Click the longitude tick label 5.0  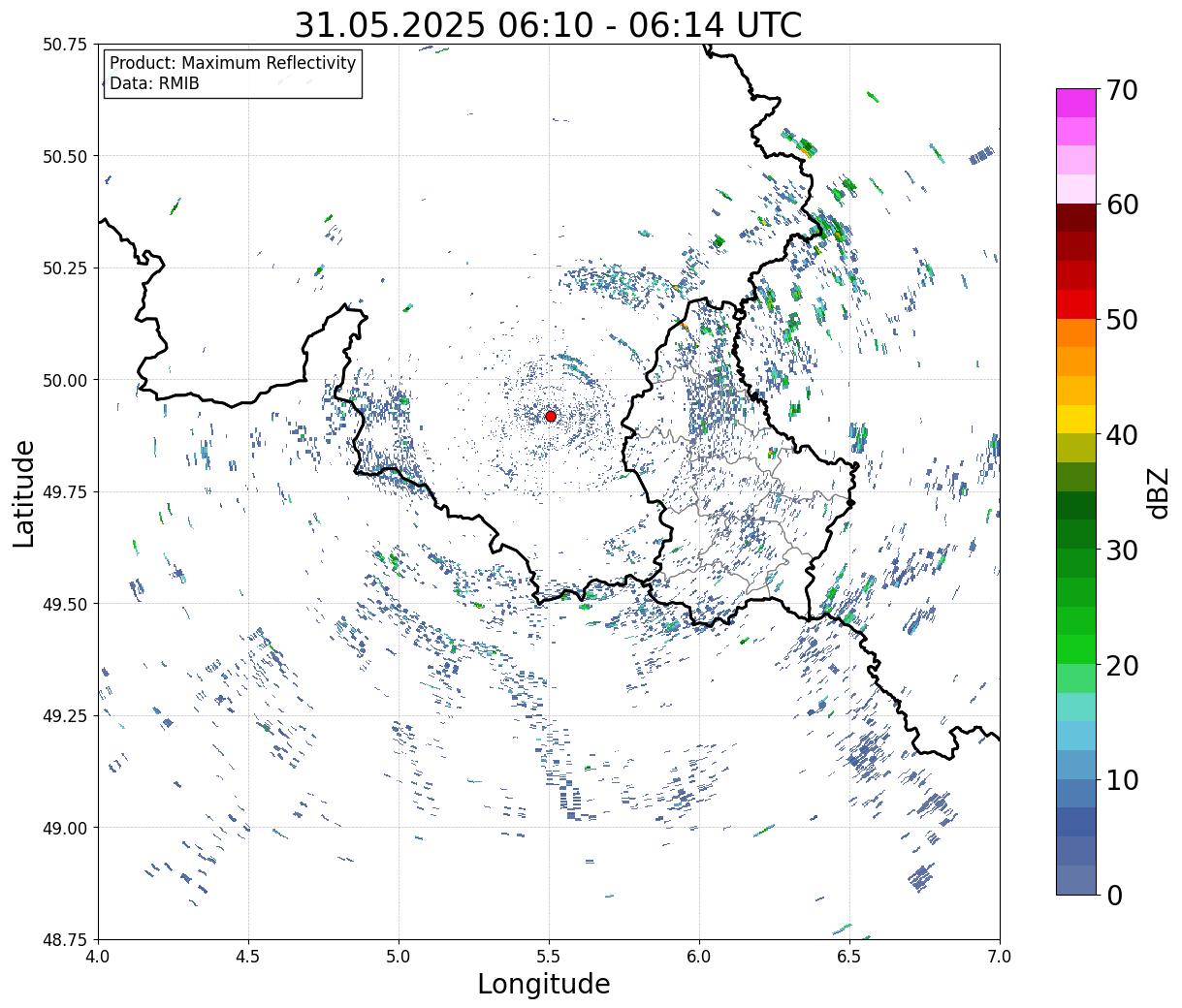pos(399,957)
